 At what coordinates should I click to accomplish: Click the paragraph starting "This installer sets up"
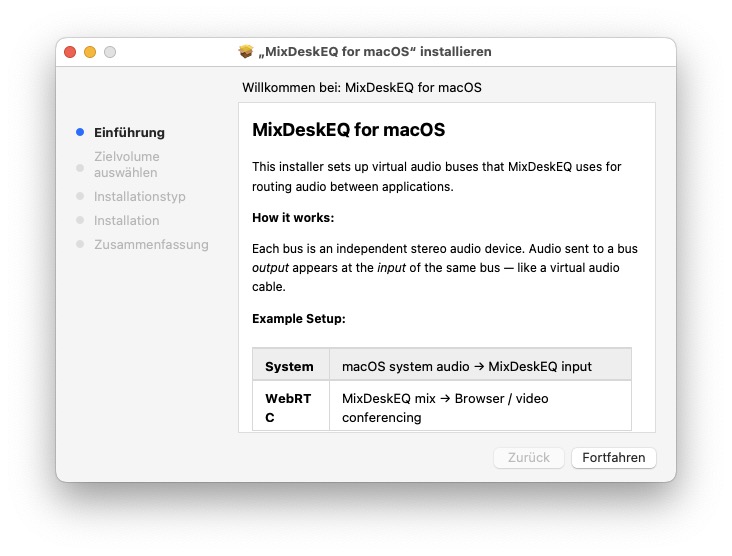pos(436,177)
